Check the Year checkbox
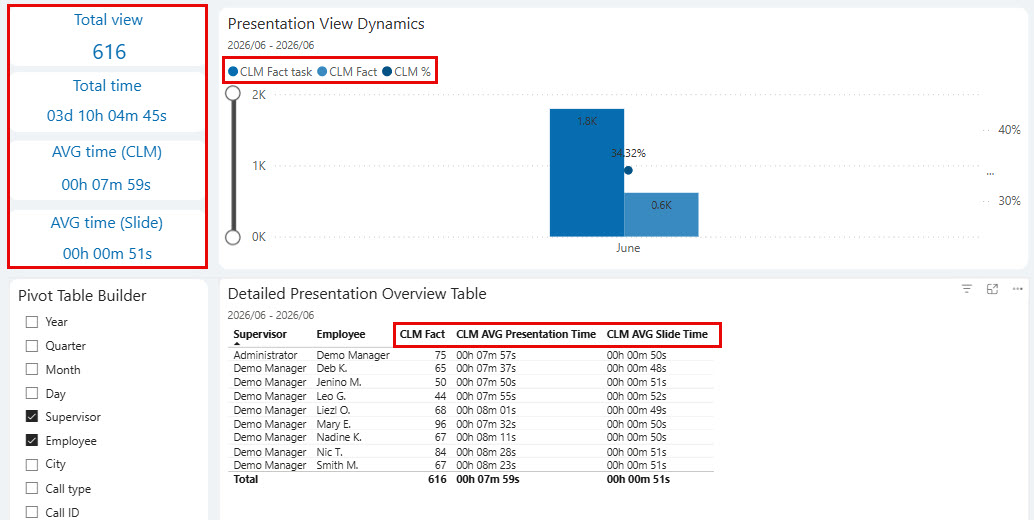The width and height of the screenshot is (1034, 520). point(32,322)
